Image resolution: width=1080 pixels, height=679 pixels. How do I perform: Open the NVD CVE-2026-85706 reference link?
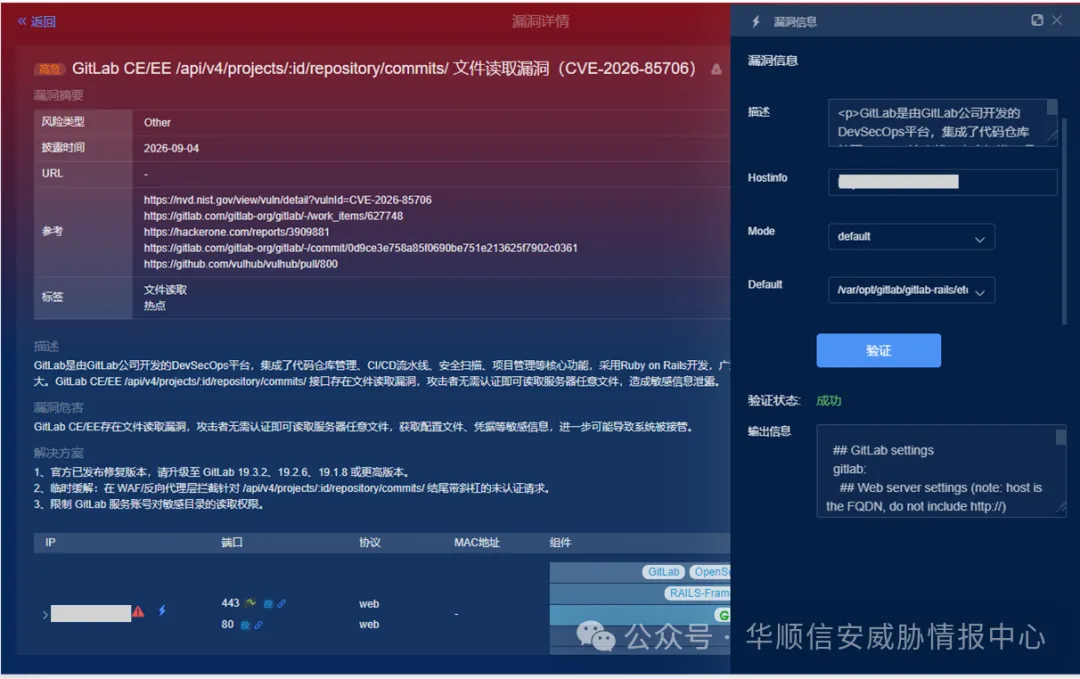pyautogui.click(x=287, y=200)
